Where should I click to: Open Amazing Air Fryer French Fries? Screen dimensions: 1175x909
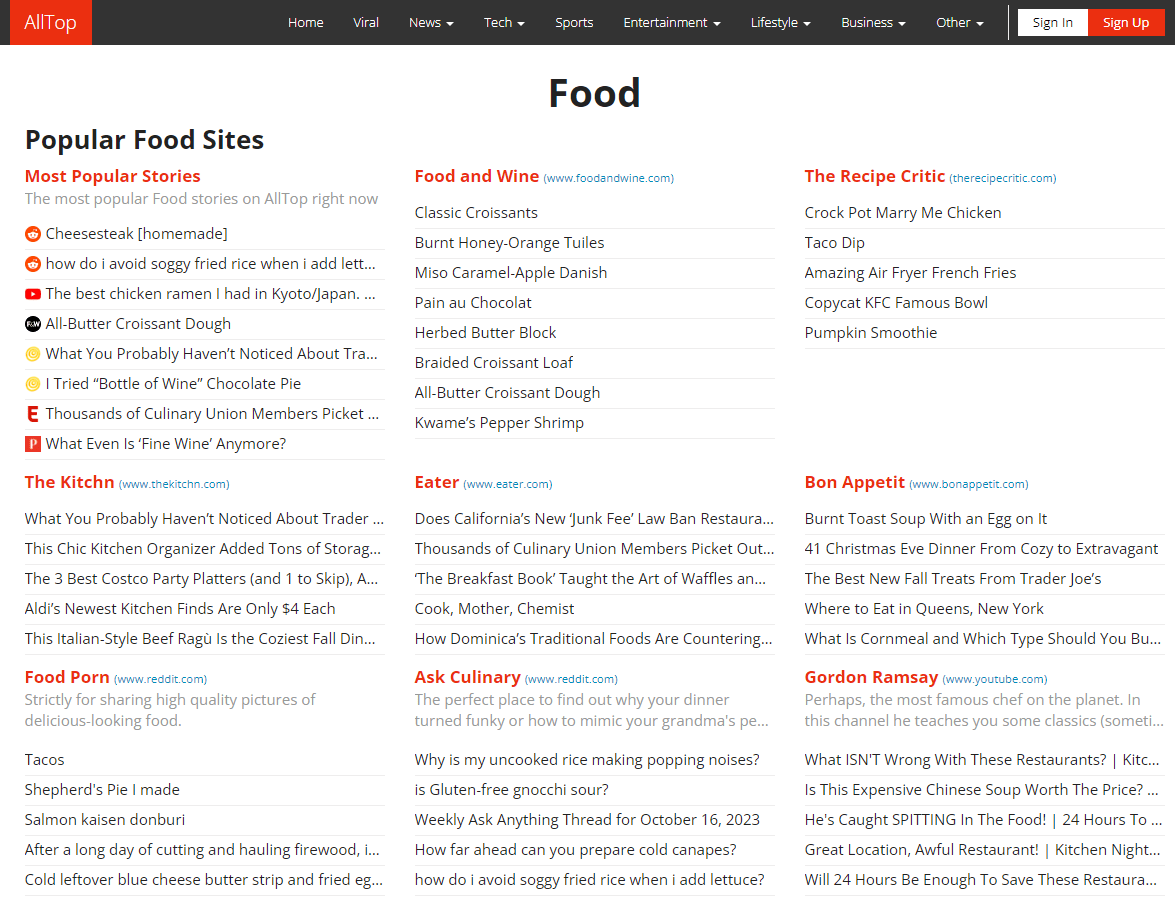tap(910, 273)
